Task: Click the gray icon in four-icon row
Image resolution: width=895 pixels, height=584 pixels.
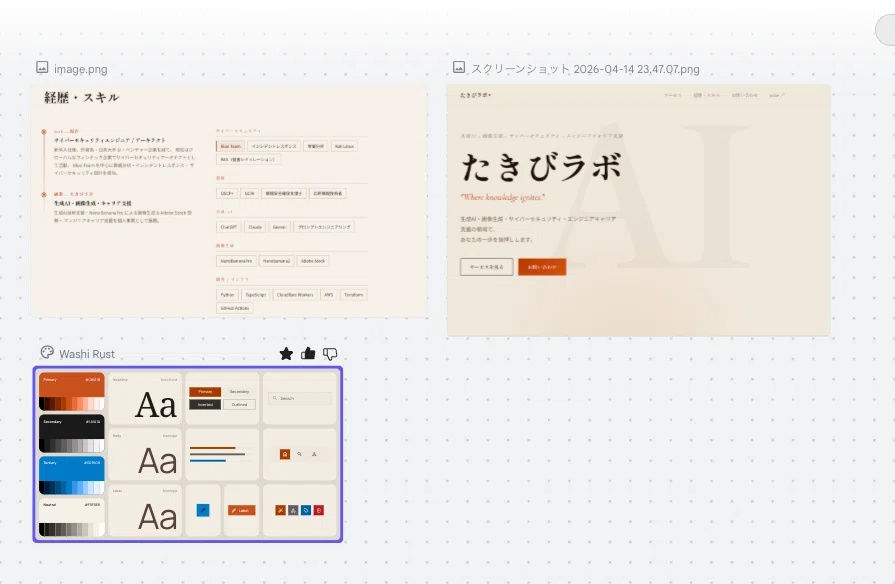Action: tap(293, 510)
